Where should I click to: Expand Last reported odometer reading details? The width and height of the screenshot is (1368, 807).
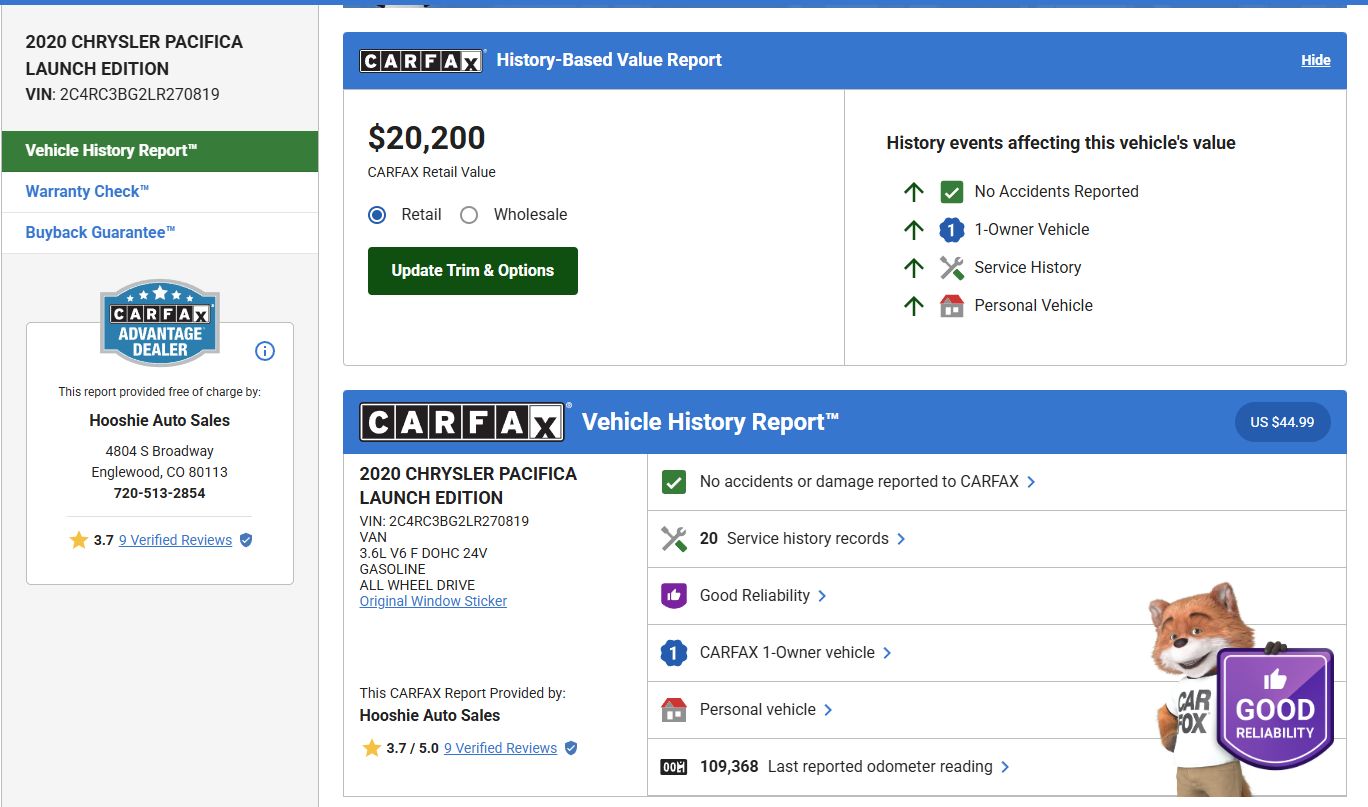1005,767
